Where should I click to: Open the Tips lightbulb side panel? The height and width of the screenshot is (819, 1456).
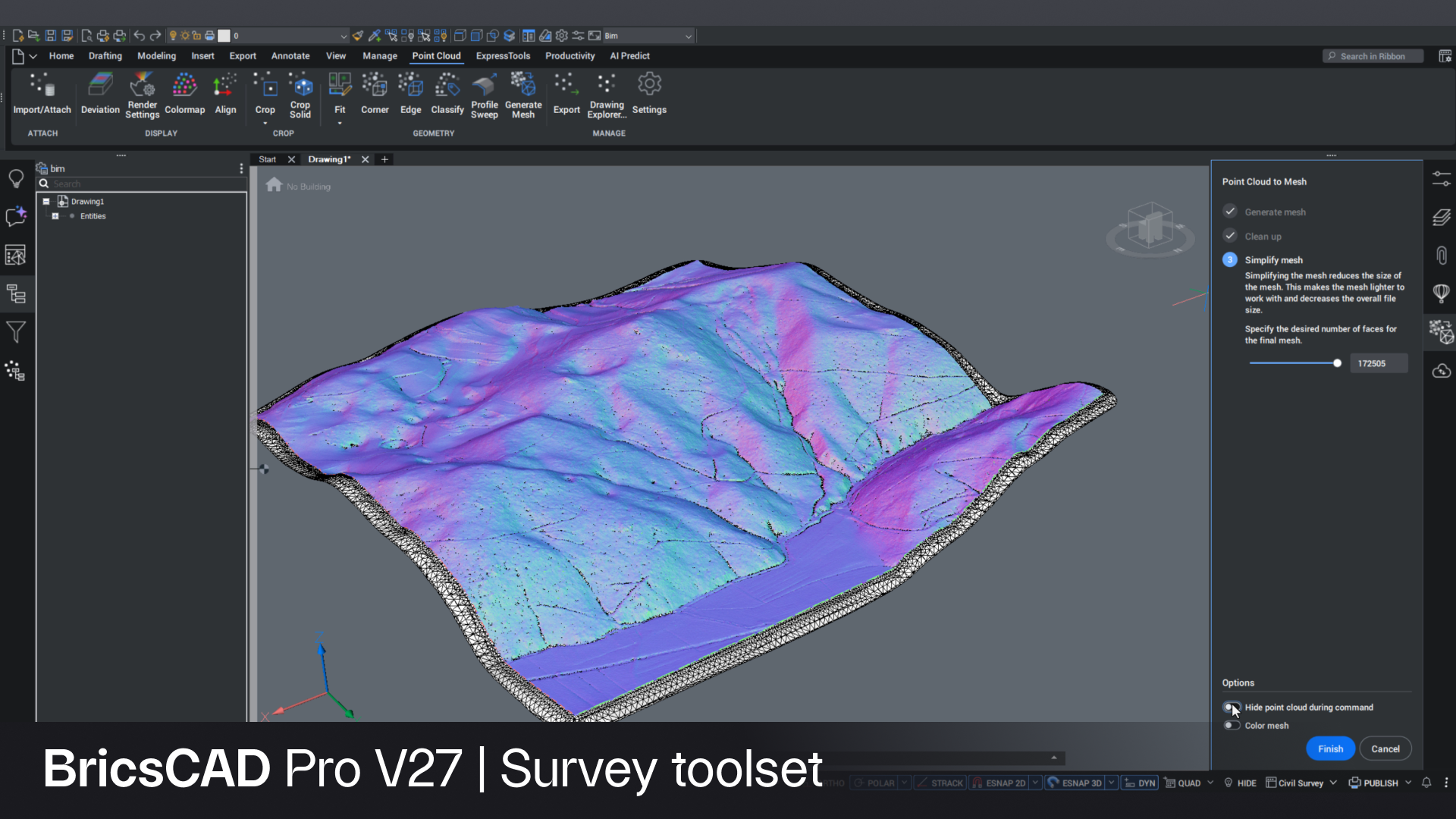[16, 179]
